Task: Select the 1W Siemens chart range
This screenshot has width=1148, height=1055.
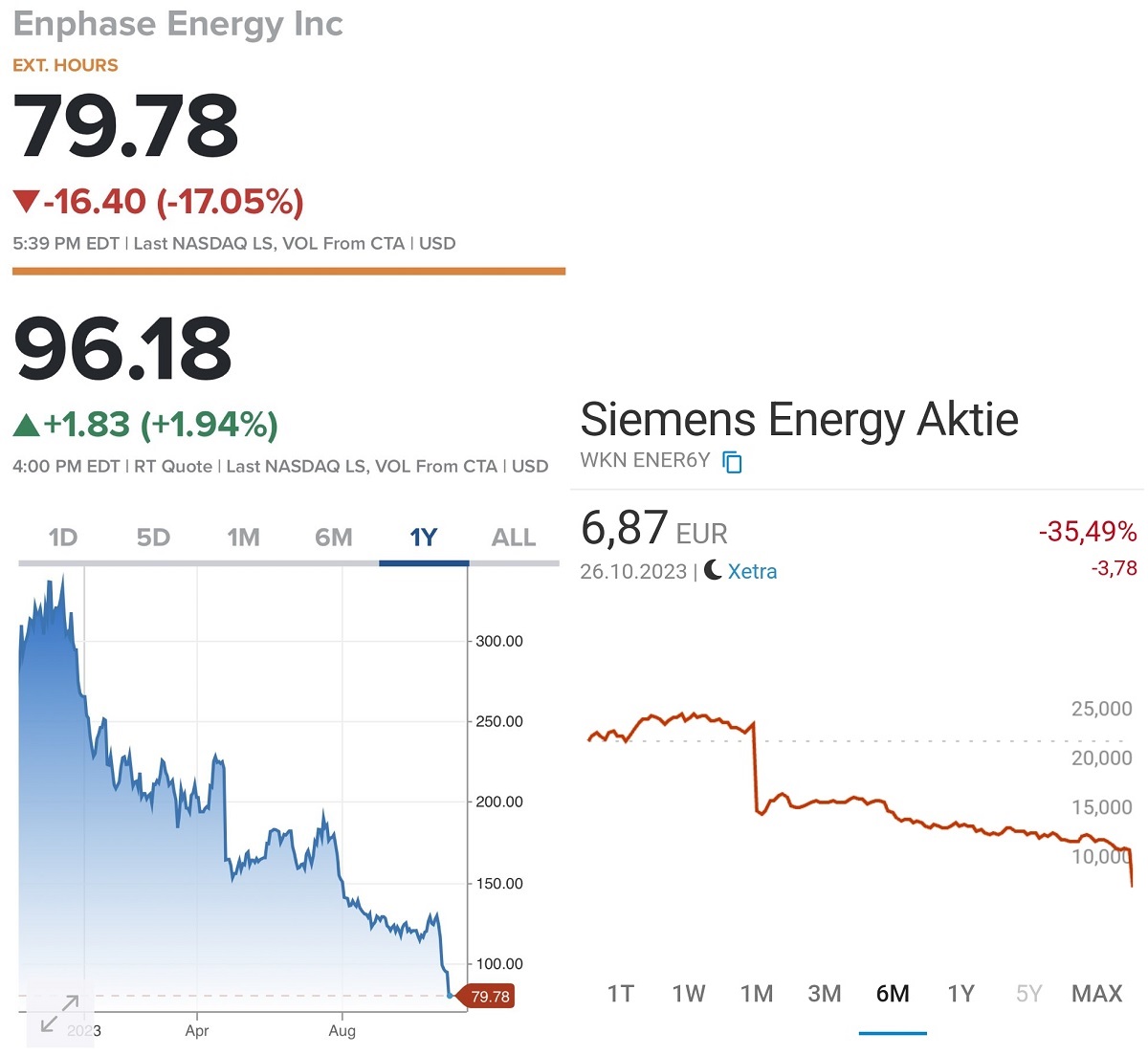Action: point(689,994)
